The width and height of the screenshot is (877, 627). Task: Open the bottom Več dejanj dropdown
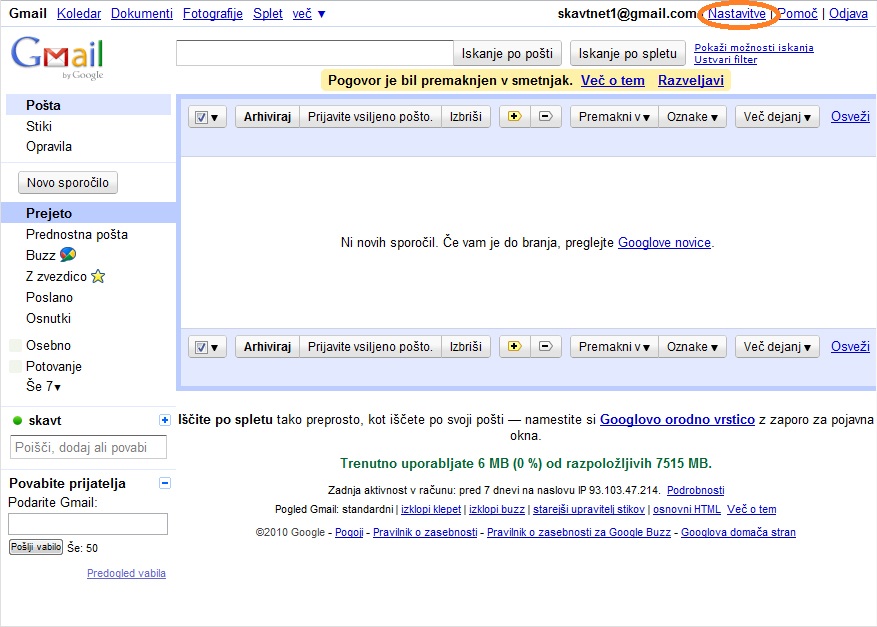coord(777,346)
